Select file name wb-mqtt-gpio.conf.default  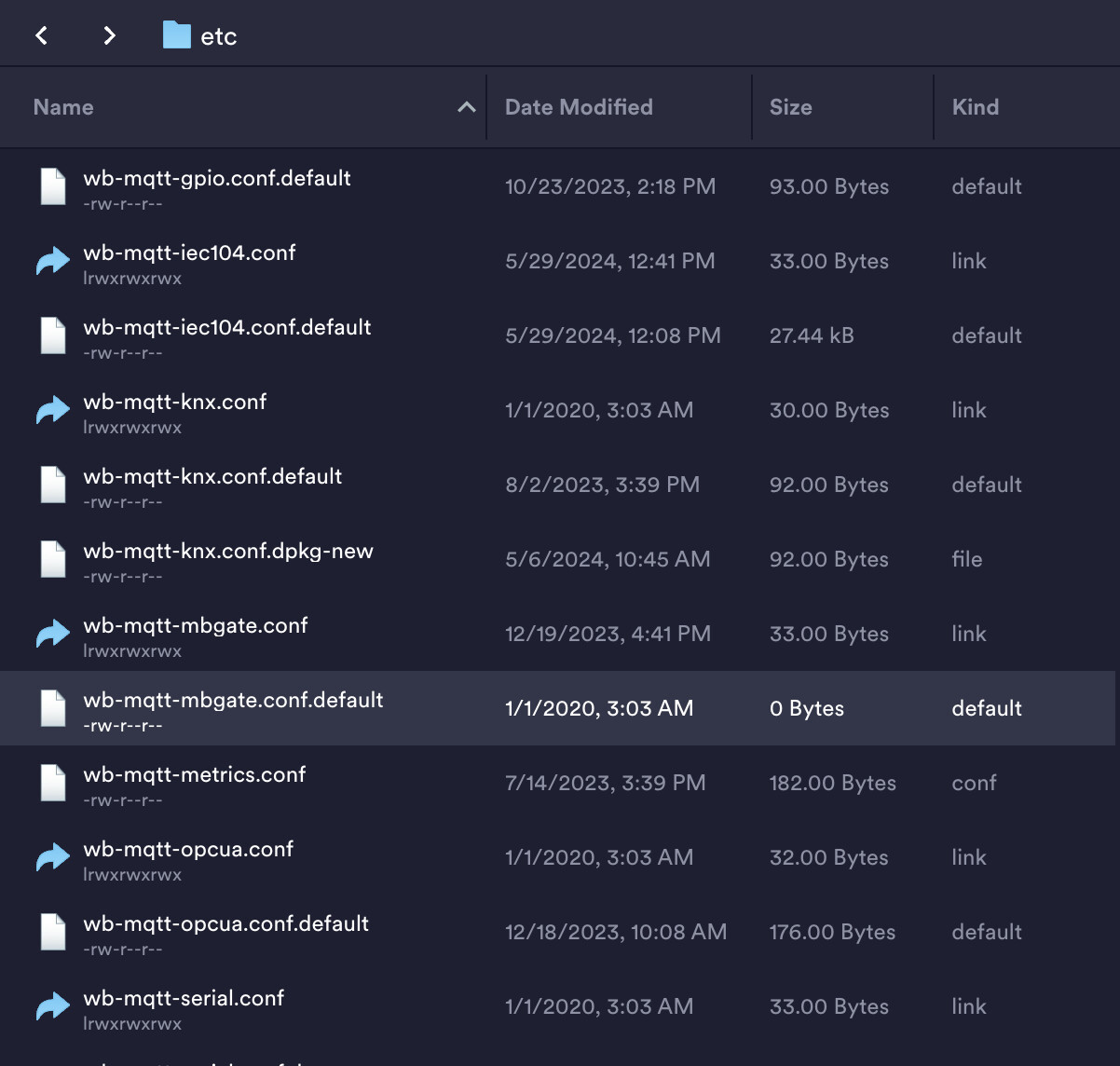point(217,178)
